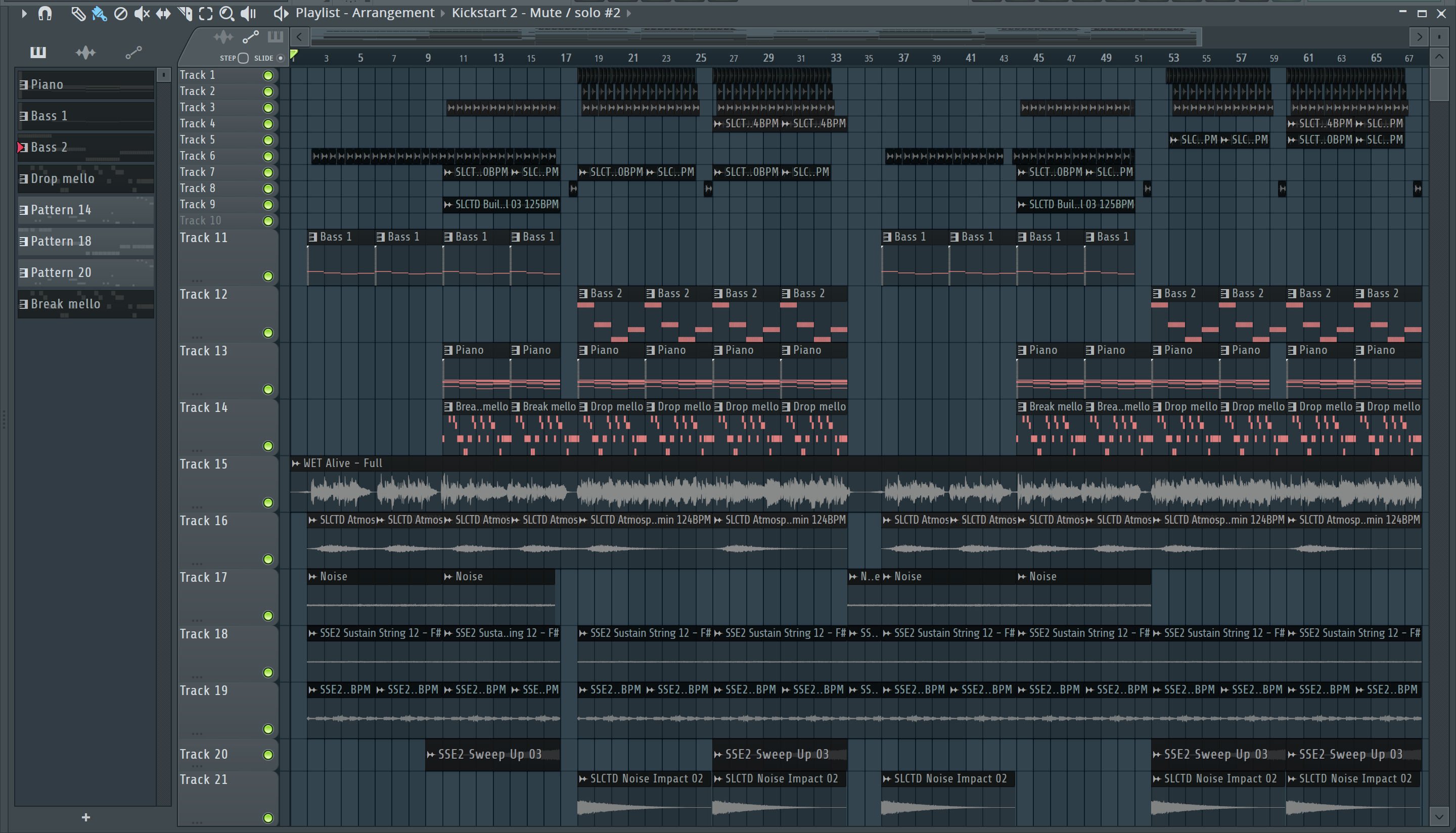Open playlist options menu arrow
This screenshot has width=1456, height=833.
click(x=23, y=13)
